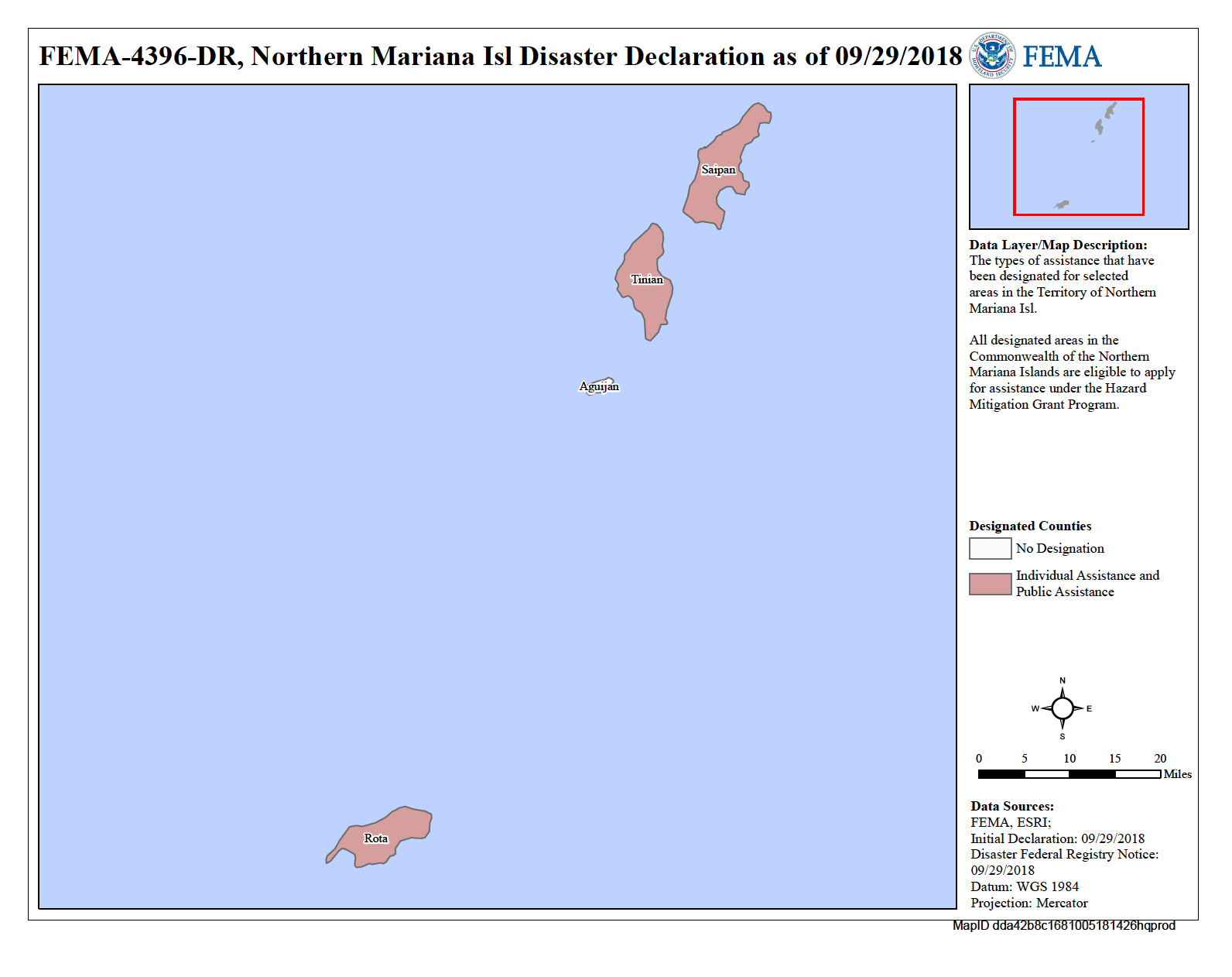
Task: Click the Disaster Federal Registry Notice line
Action: click(x=1064, y=862)
